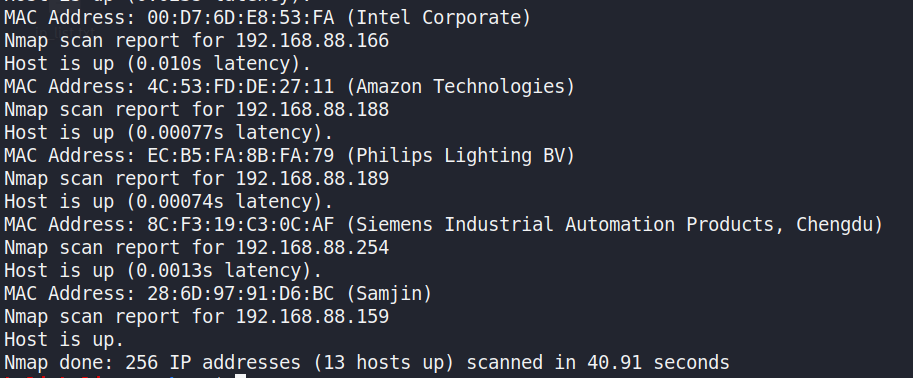This screenshot has width=913, height=378.
Task: Click the Samjin vendor name
Action: tap(388, 293)
